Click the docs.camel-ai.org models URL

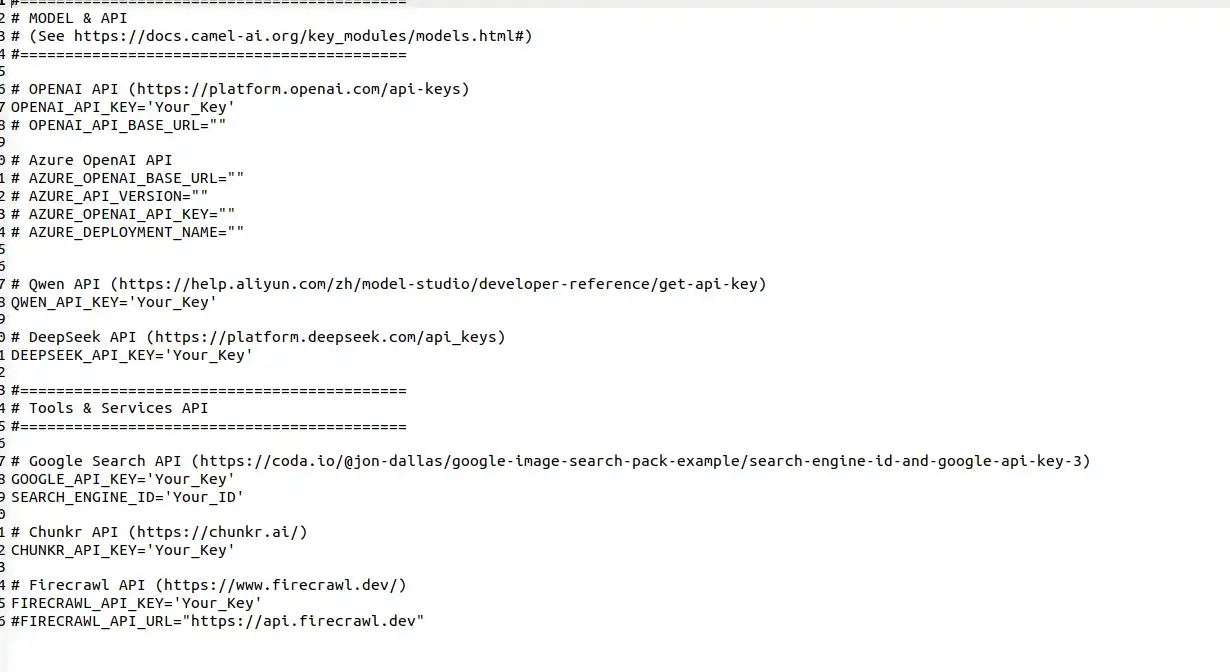pyautogui.click(x=298, y=36)
